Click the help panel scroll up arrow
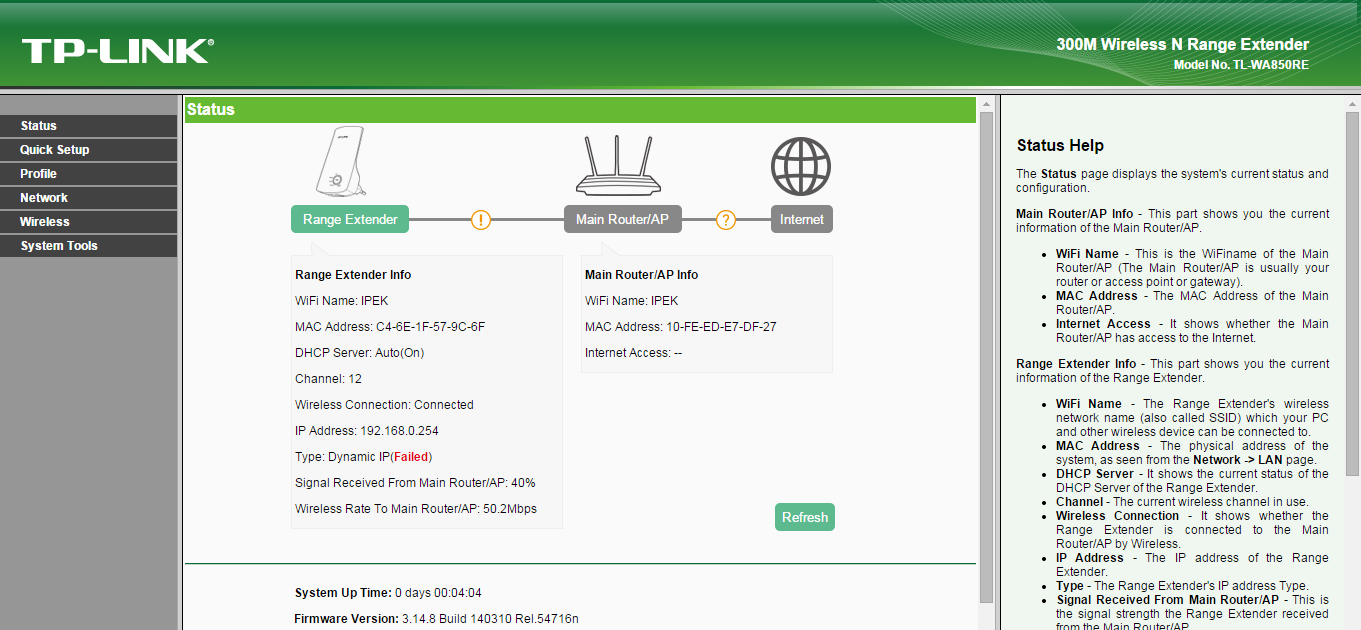1361x630 pixels. 1353,104
